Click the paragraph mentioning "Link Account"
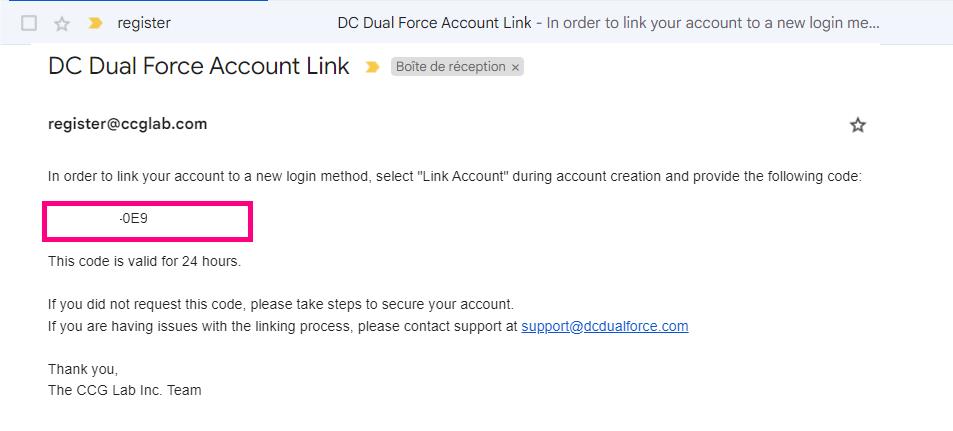The image size is (953, 431). [454, 177]
